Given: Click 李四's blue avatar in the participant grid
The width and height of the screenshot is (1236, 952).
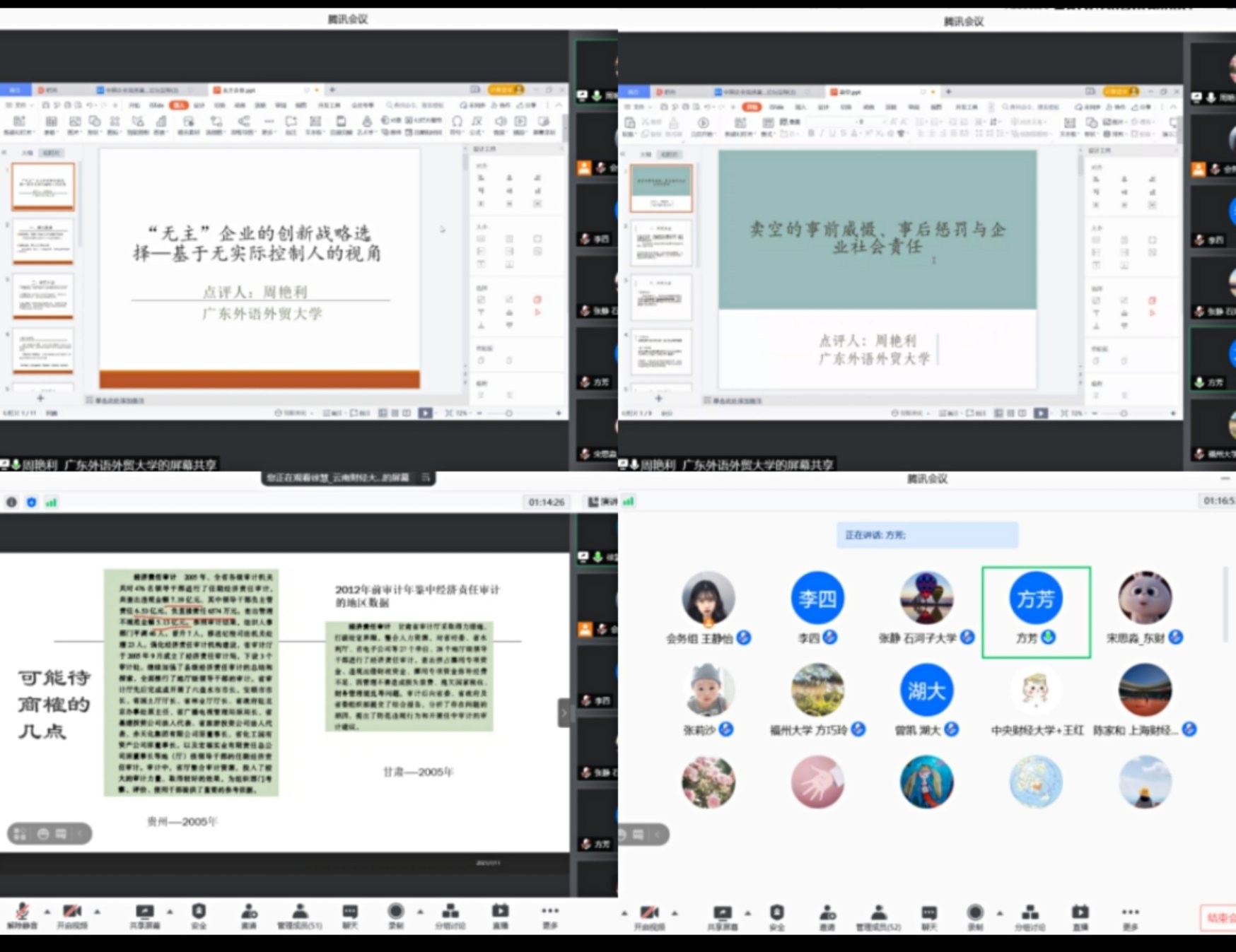Looking at the screenshot, I should click(817, 599).
